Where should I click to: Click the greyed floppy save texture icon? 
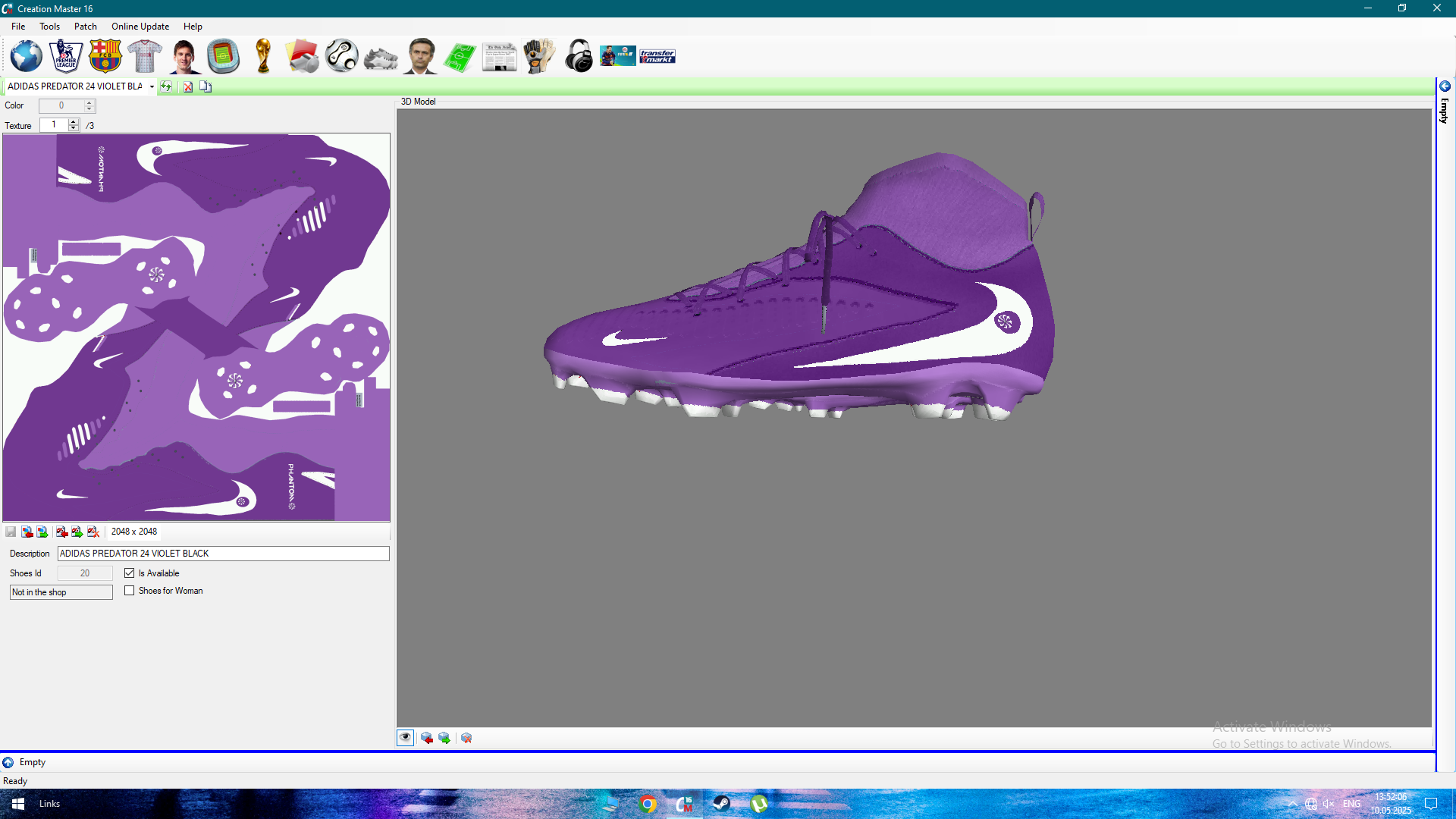point(11,532)
